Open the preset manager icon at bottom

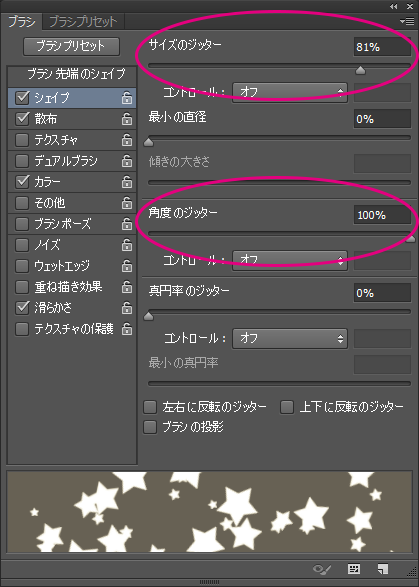[x=354, y=569]
